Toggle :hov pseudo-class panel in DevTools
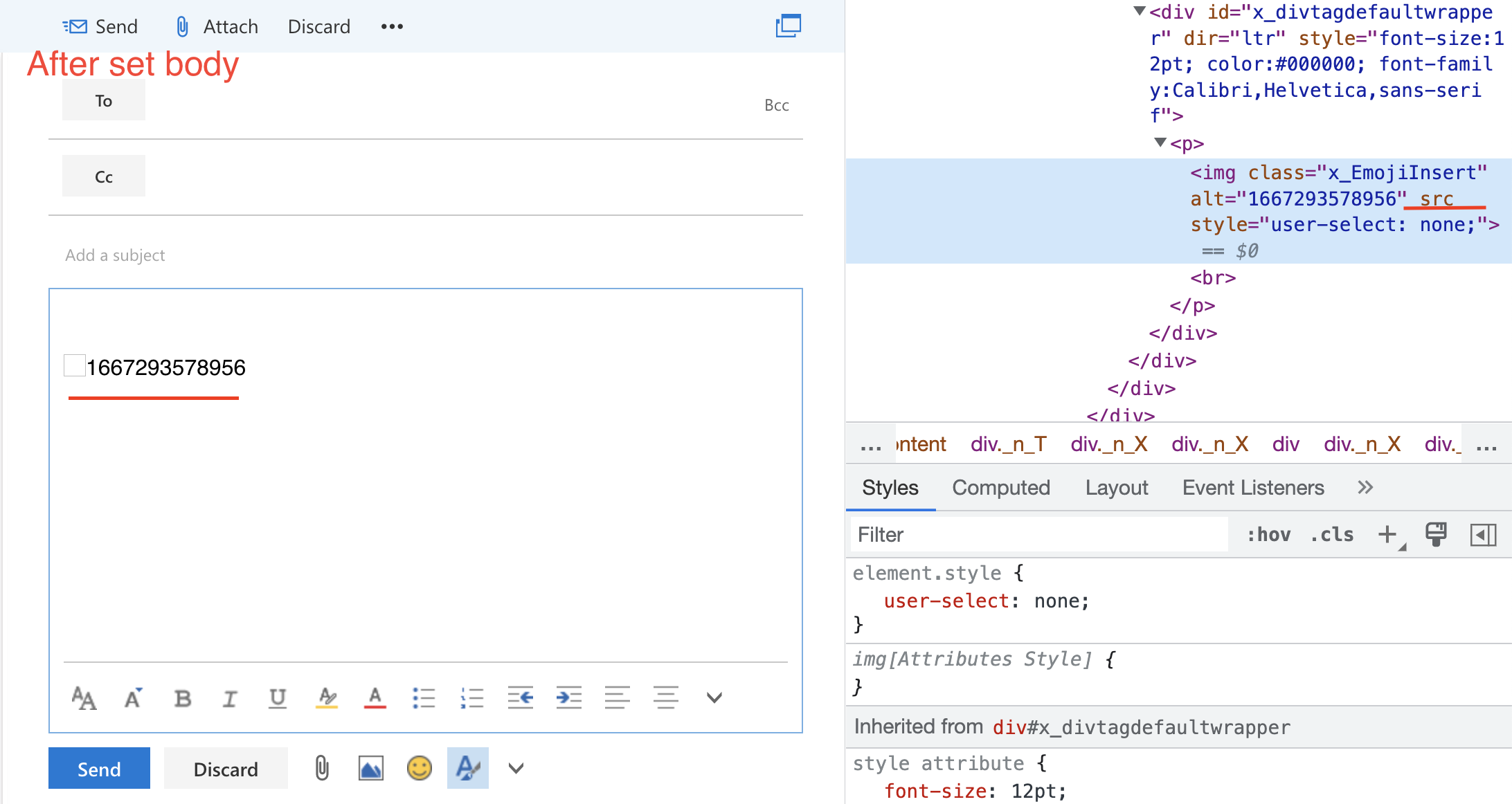 pyautogui.click(x=1268, y=534)
